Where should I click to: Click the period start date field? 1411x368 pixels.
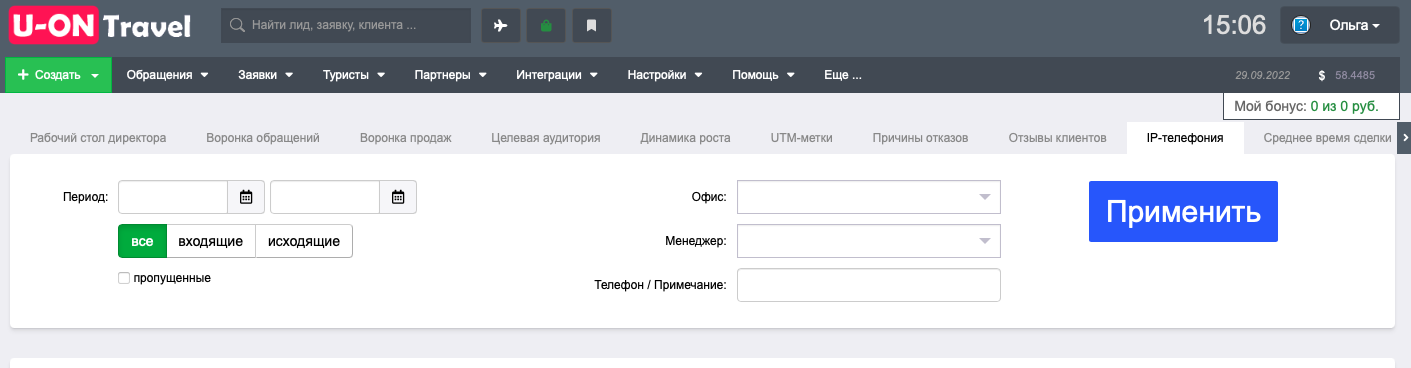coord(173,197)
